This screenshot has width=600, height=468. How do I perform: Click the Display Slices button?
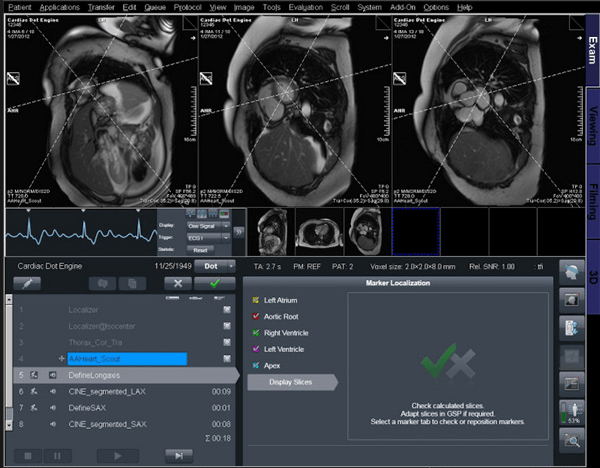click(x=290, y=381)
